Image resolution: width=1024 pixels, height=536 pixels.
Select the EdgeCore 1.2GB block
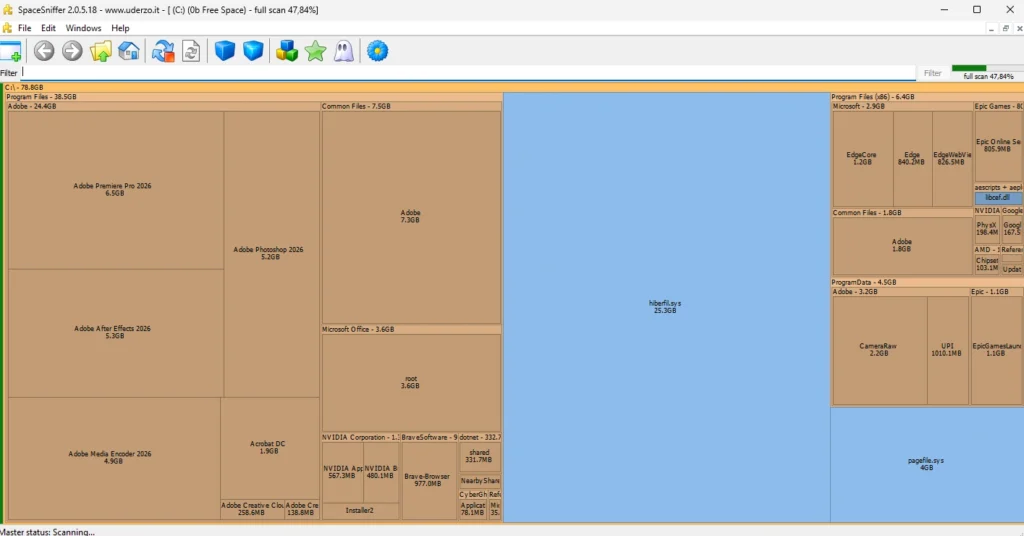coord(863,159)
